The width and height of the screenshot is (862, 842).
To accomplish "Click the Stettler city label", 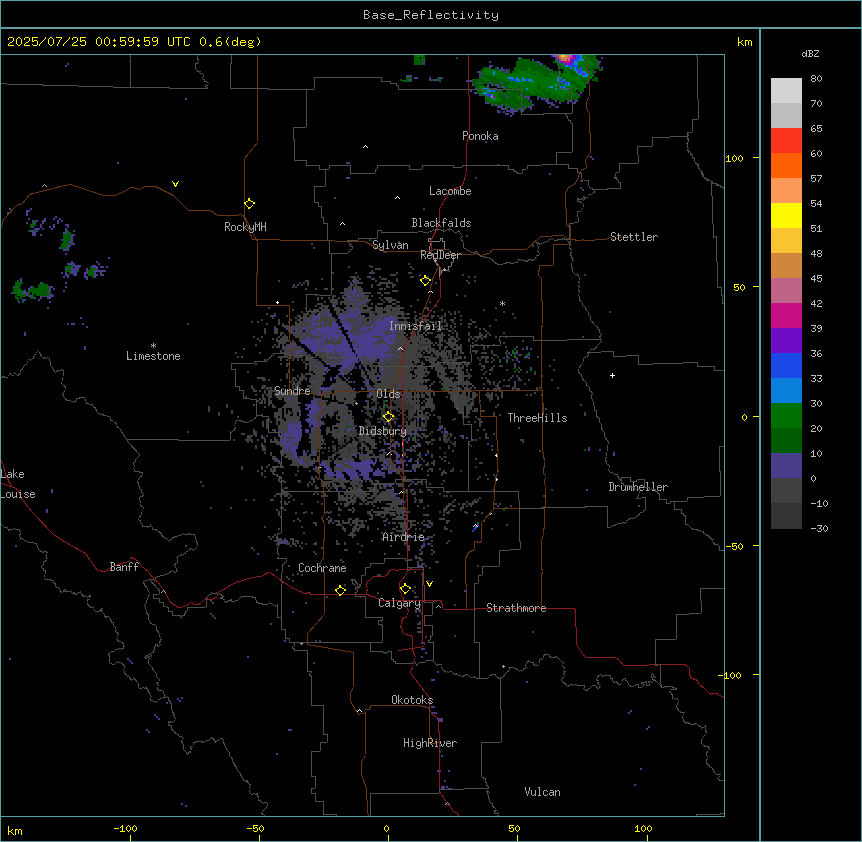I will click(634, 237).
